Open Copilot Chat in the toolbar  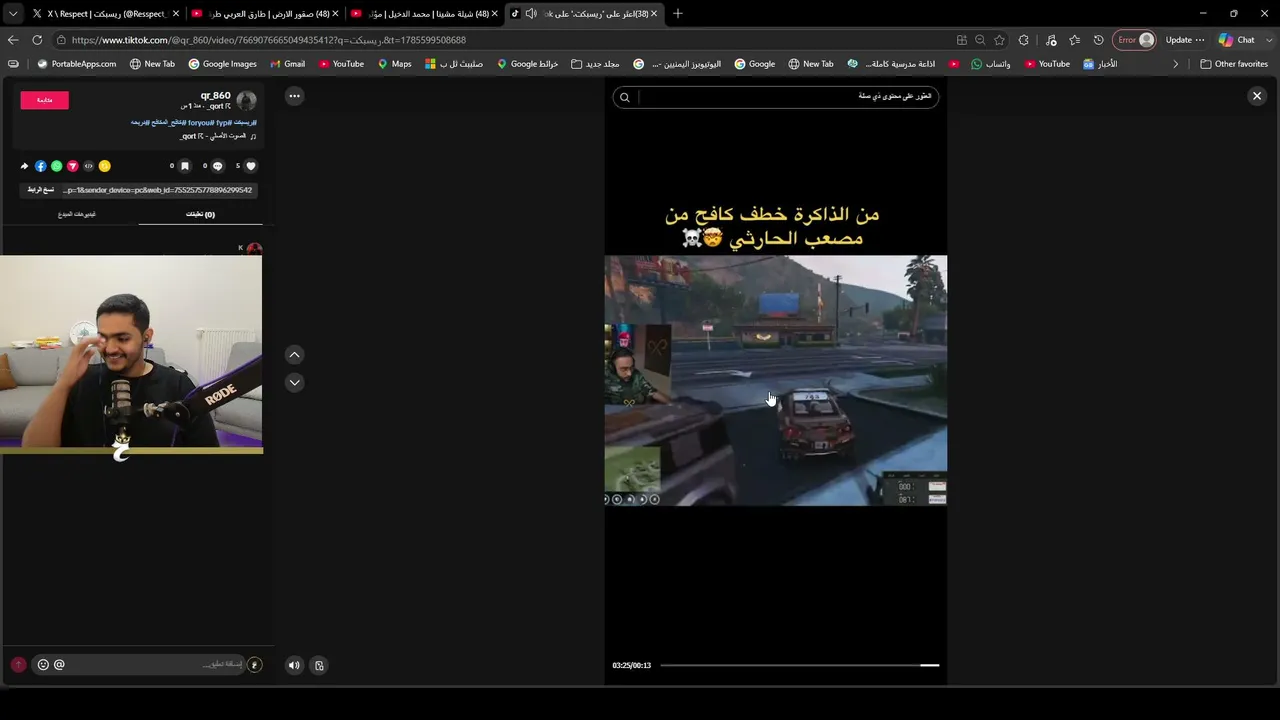(x=1236, y=40)
